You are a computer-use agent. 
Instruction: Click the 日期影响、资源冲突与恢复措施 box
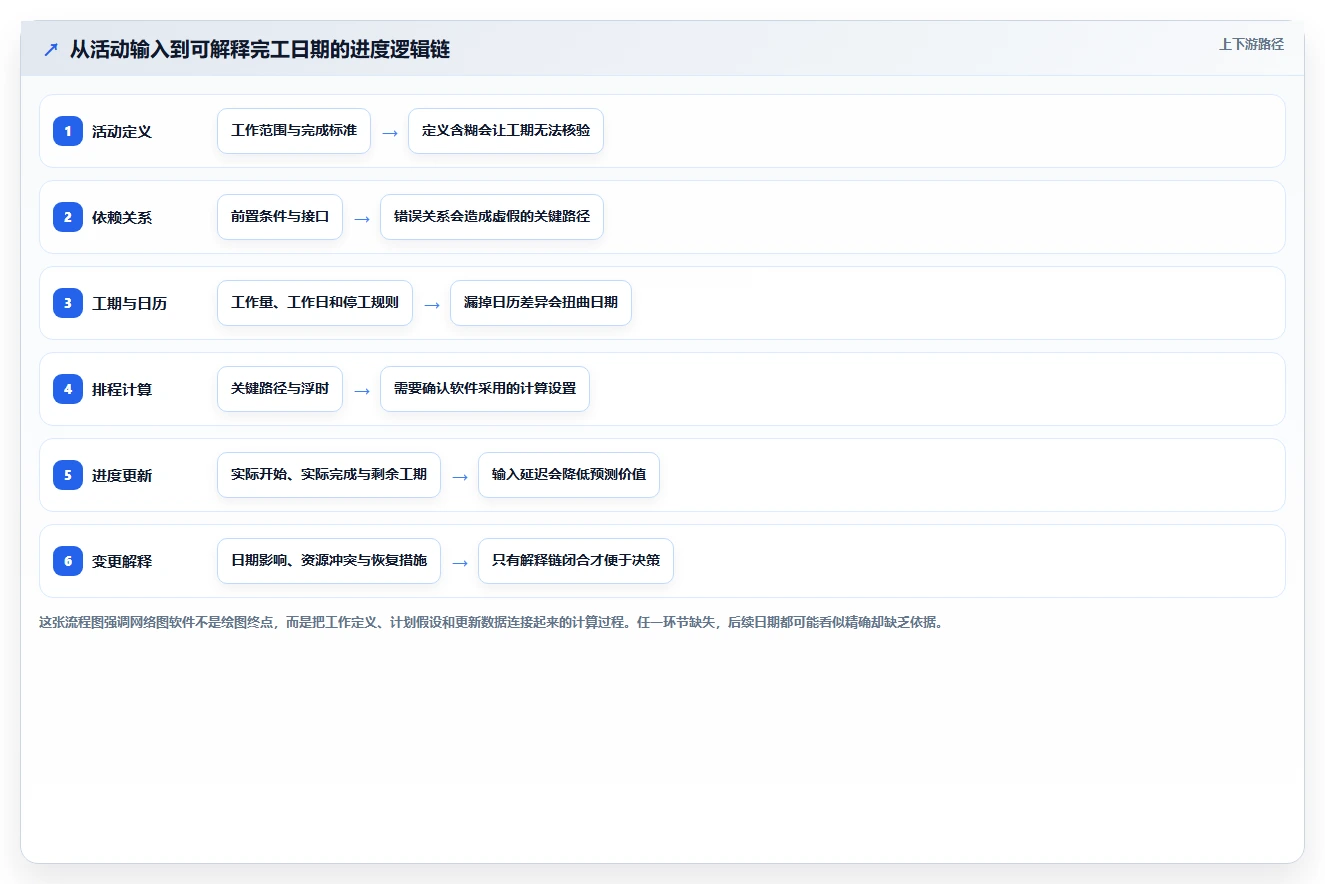pyautogui.click(x=329, y=561)
